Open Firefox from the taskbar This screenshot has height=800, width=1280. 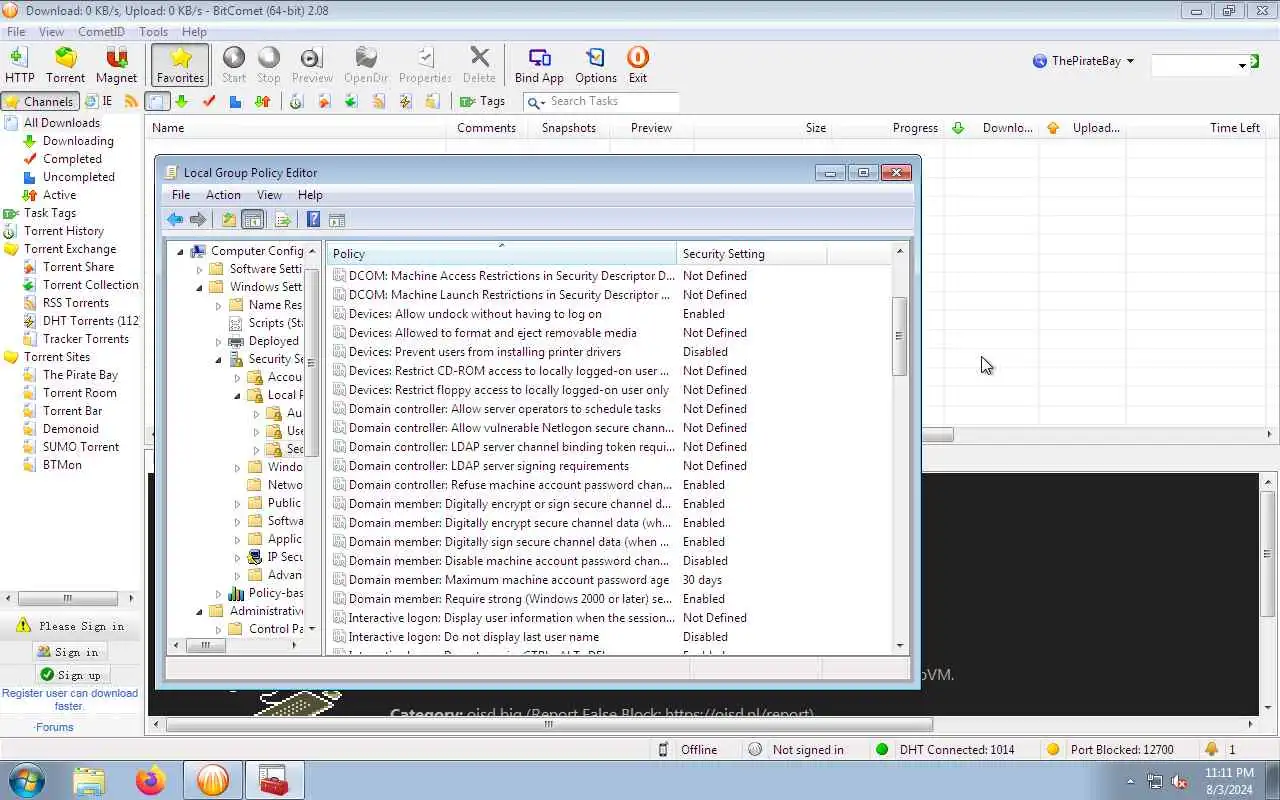(151, 780)
